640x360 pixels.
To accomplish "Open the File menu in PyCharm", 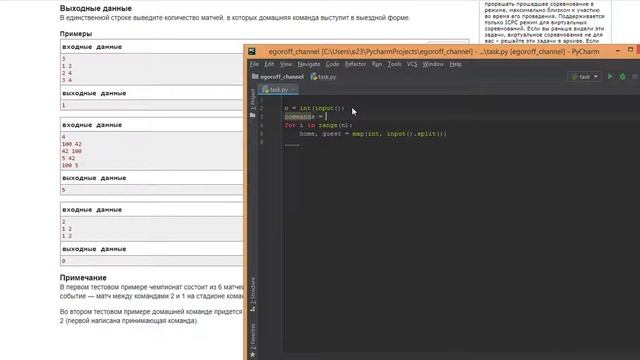I will [x=254, y=64].
